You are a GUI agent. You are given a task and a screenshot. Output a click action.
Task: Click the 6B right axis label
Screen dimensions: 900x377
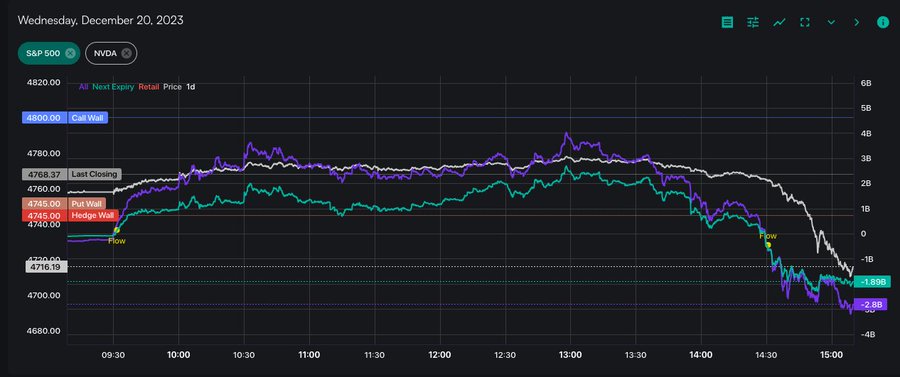tap(866, 83)
